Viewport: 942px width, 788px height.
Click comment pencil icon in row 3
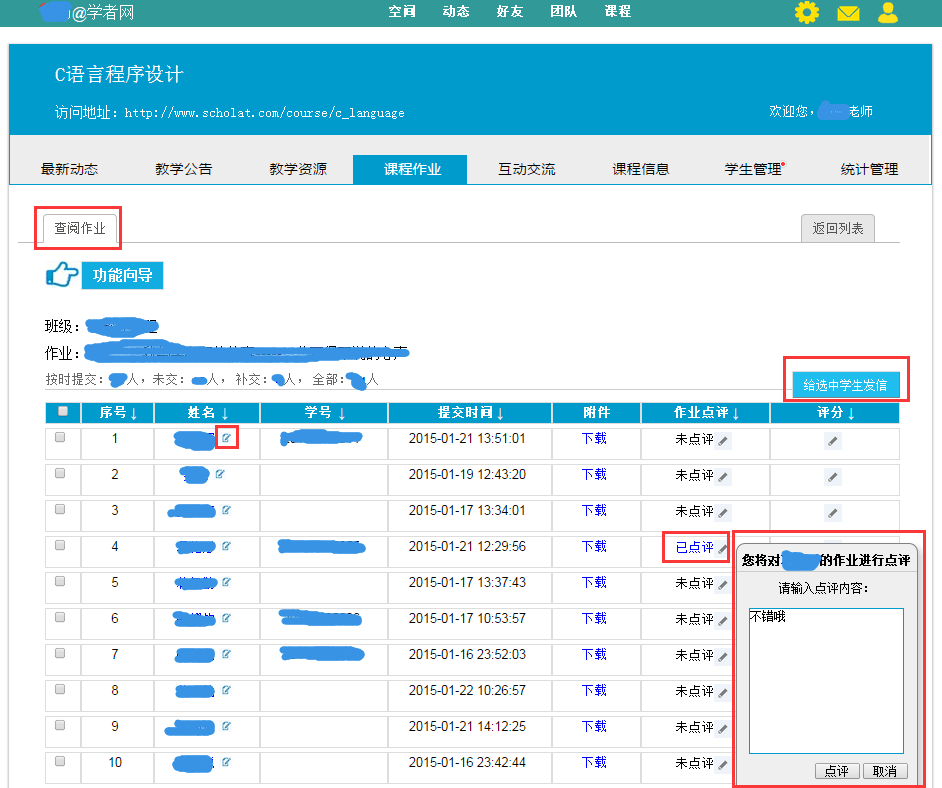tap(723, 513)
